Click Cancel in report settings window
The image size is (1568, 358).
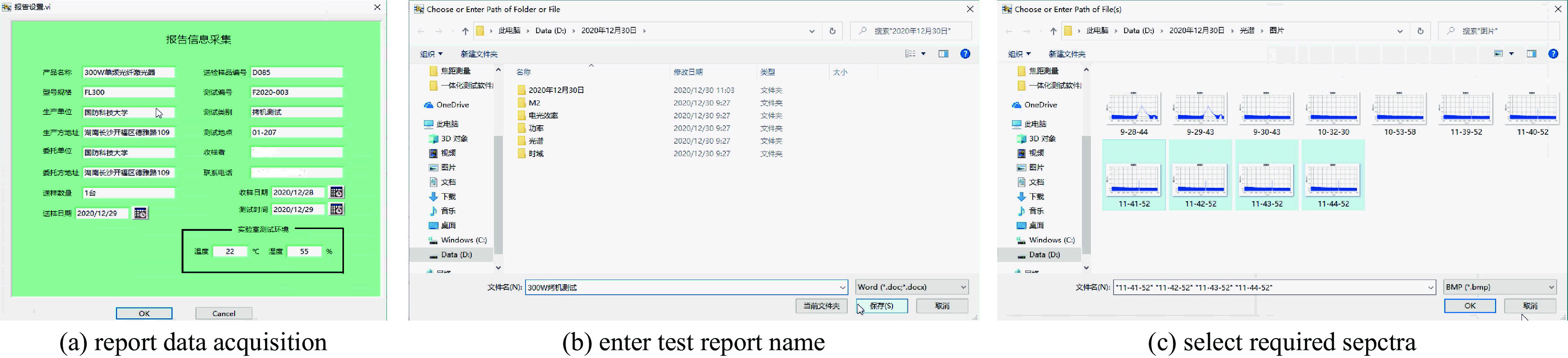(223, 313)
